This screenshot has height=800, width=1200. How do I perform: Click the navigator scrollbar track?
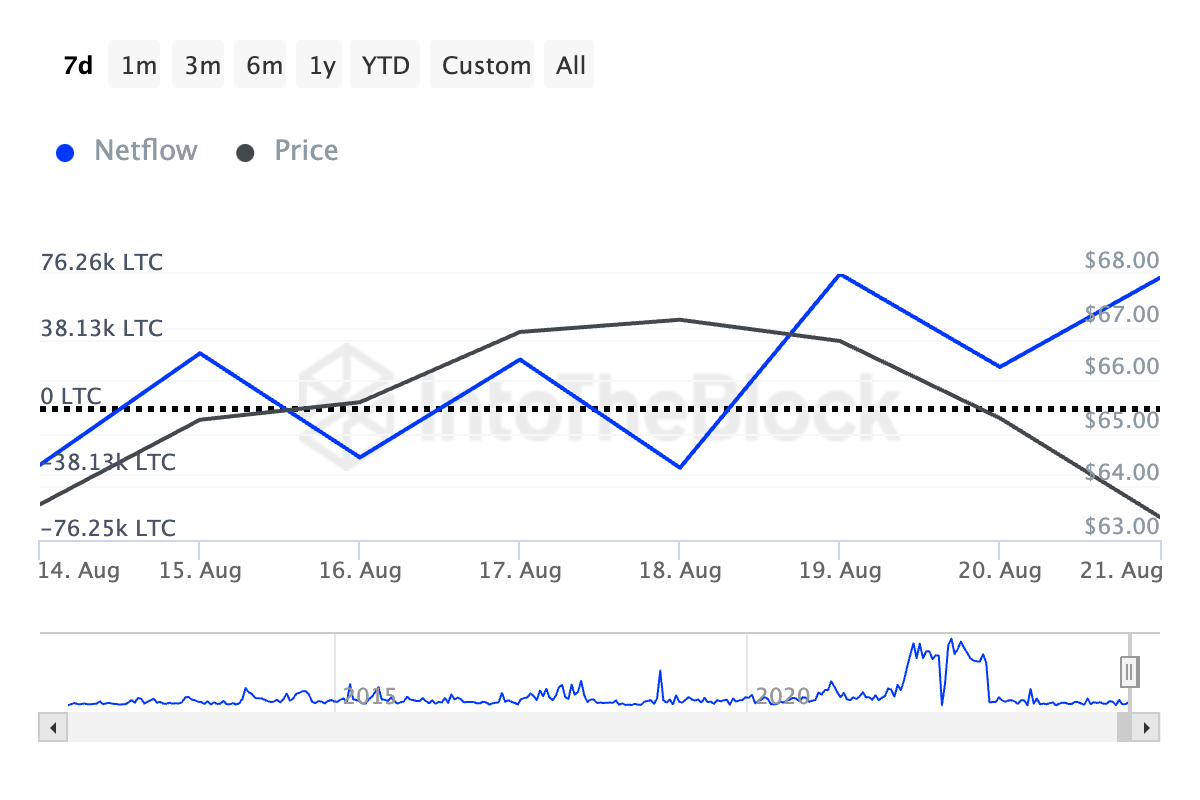[580, 726]
